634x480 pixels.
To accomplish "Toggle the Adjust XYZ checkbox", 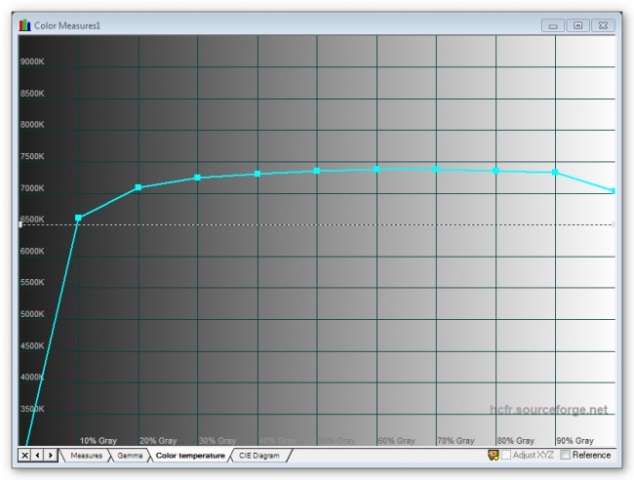I will (506, 455).
